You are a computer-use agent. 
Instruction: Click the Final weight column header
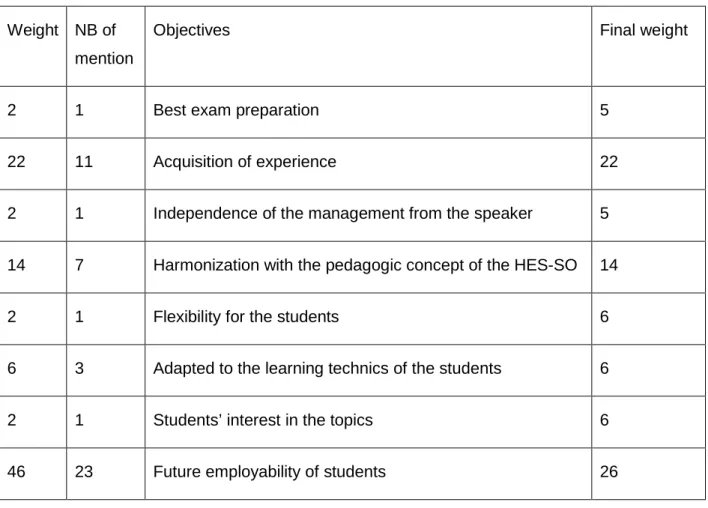point(643,30)
